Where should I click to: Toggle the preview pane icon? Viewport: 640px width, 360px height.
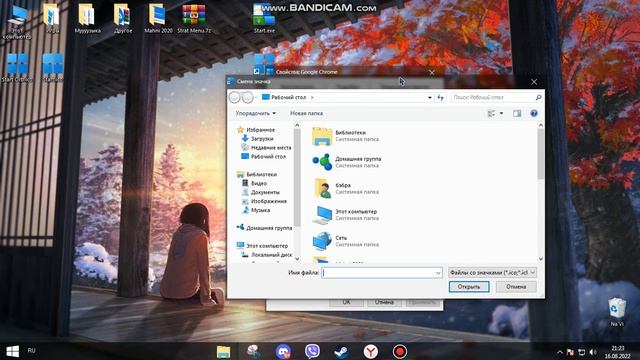pyautogui.click(x=517, y=113)
